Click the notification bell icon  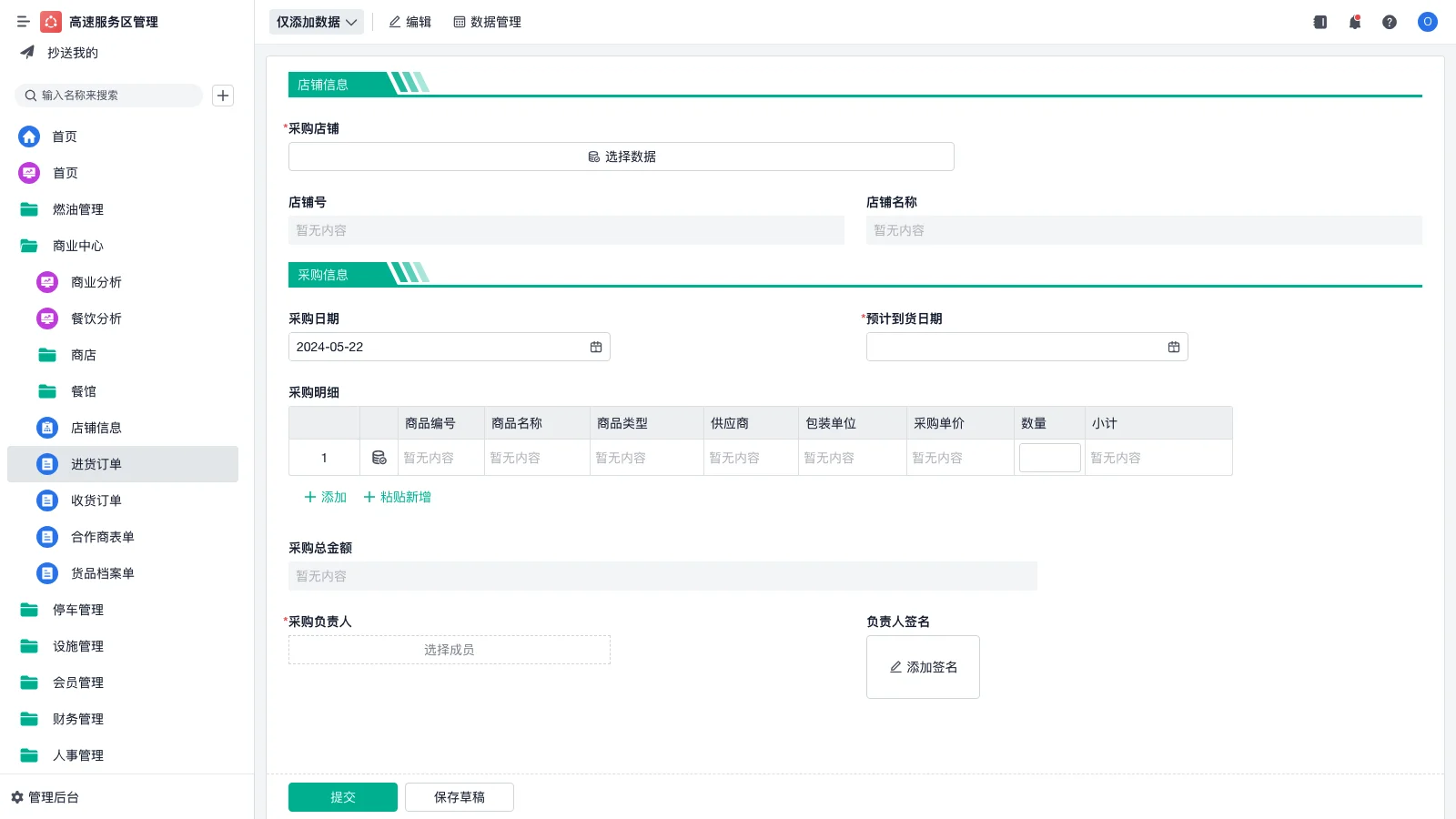(x=1355, y=22)
